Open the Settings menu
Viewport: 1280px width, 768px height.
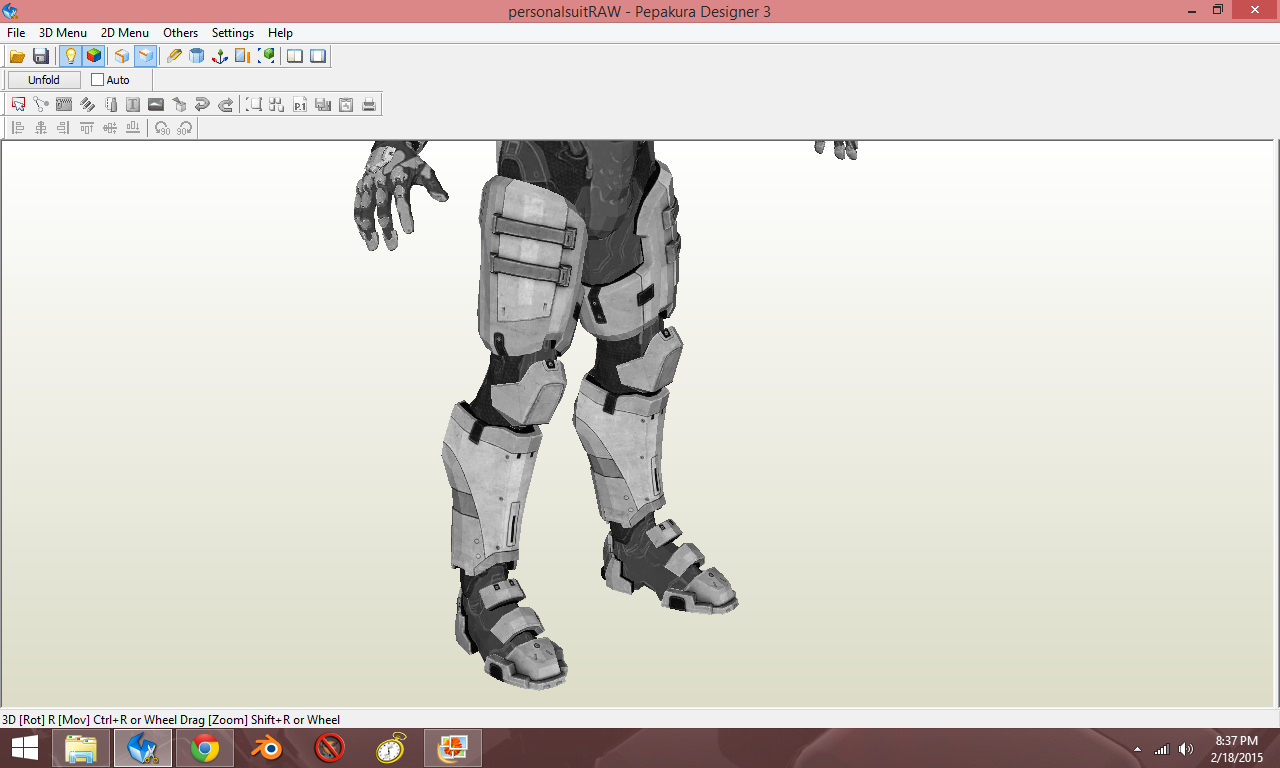click(x=233, y=33)
